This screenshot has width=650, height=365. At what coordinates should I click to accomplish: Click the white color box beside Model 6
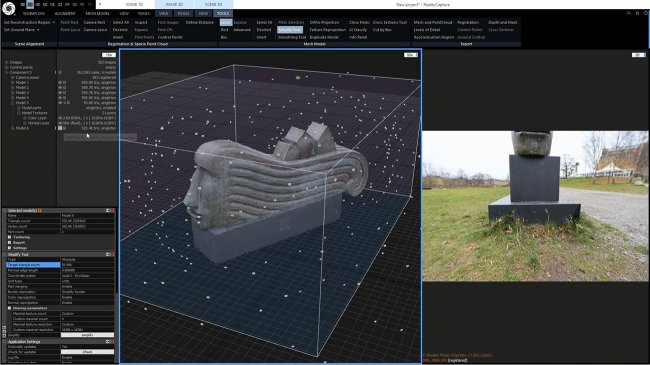(x=60, y=128)
